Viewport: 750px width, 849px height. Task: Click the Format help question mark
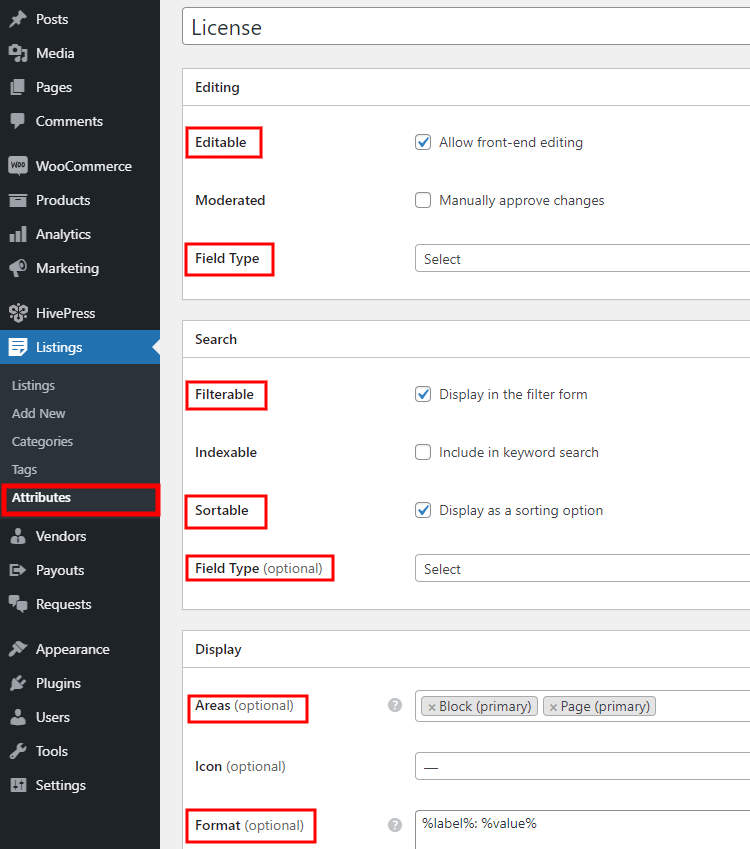pyautogui.click(x=395, y=825)
